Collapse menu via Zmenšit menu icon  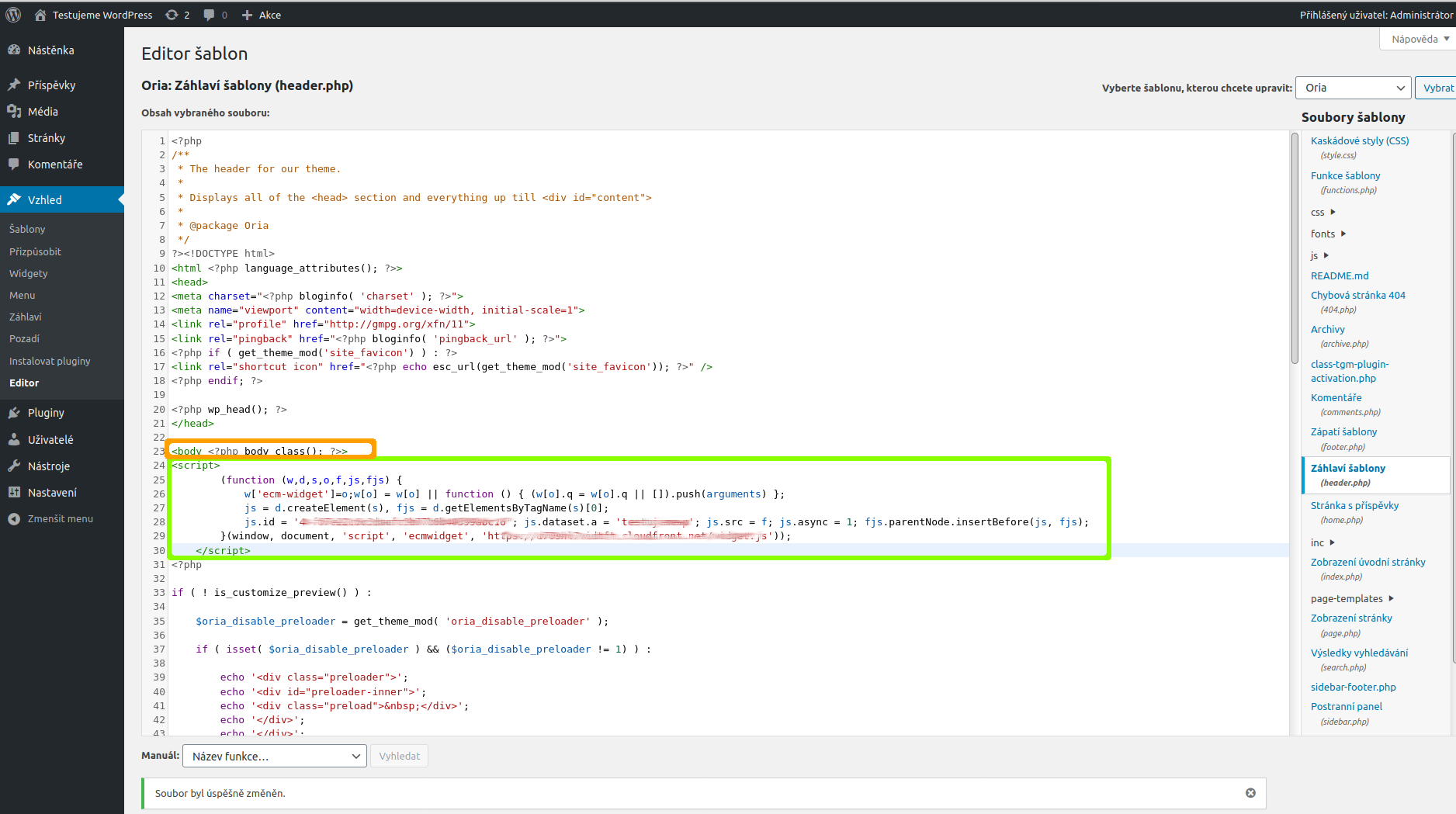pyautogui.click(x=14, y=518)
